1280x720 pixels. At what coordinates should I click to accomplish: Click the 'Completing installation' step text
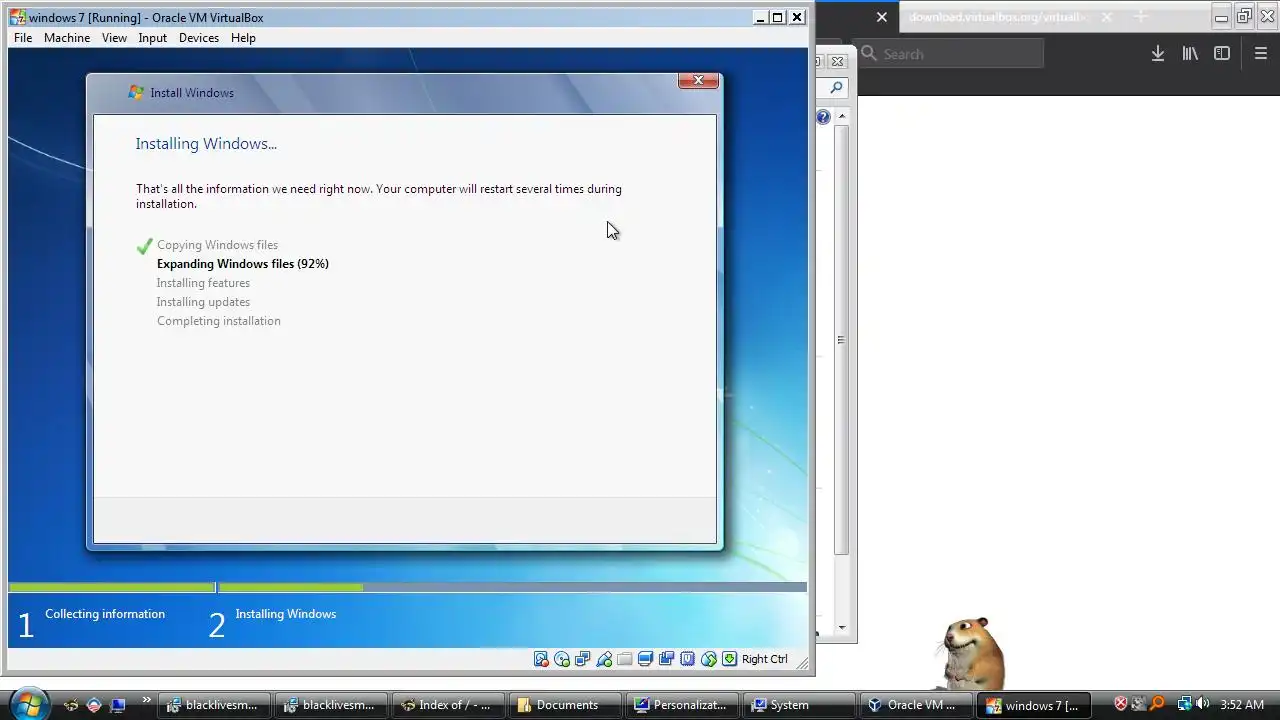click(218, 321)
